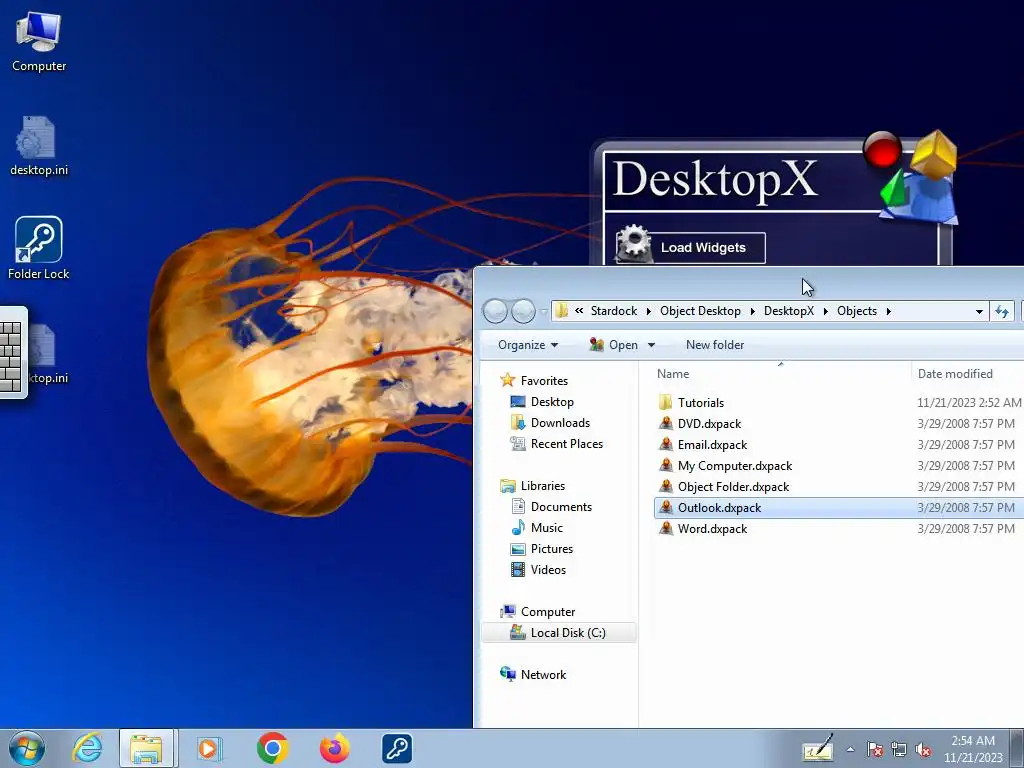
Task: Click the Objects breadcrumb segment
Action: pos(857,311)
